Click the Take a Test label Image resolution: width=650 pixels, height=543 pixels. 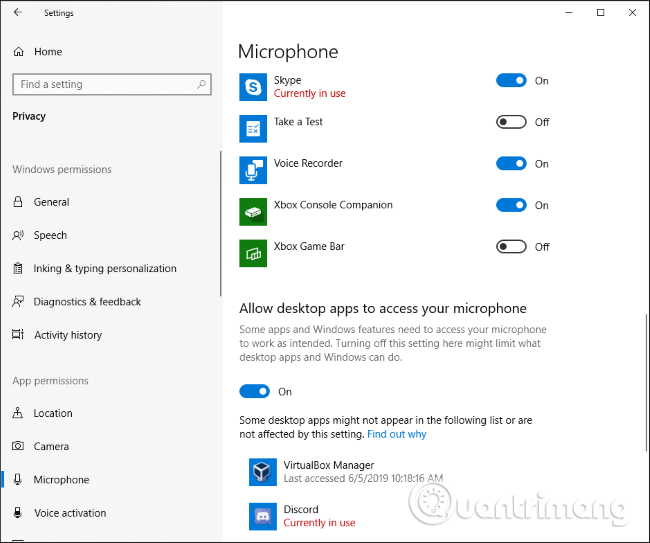[x=298, y=121]
